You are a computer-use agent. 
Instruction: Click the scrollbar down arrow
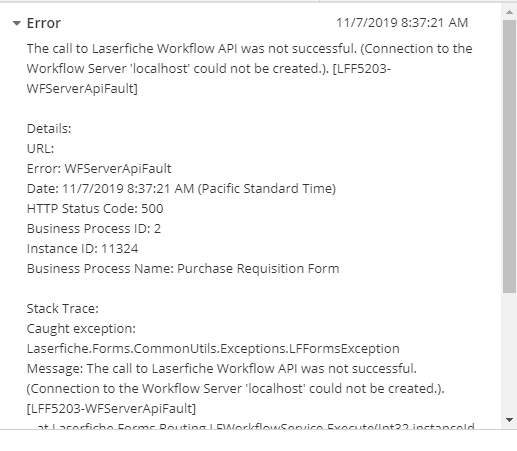click(509, 420)
